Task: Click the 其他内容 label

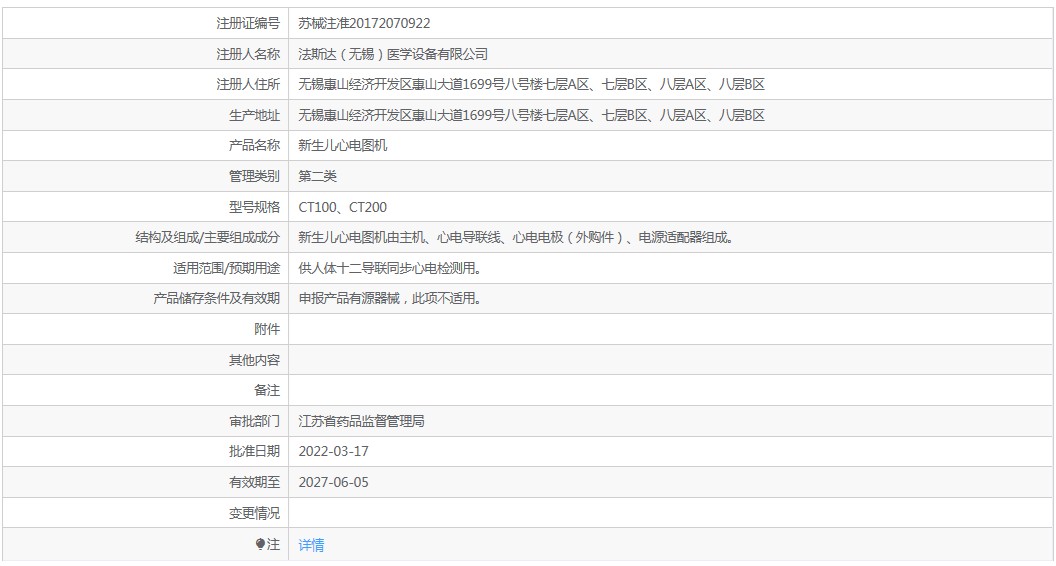Action: pos(255,360)
